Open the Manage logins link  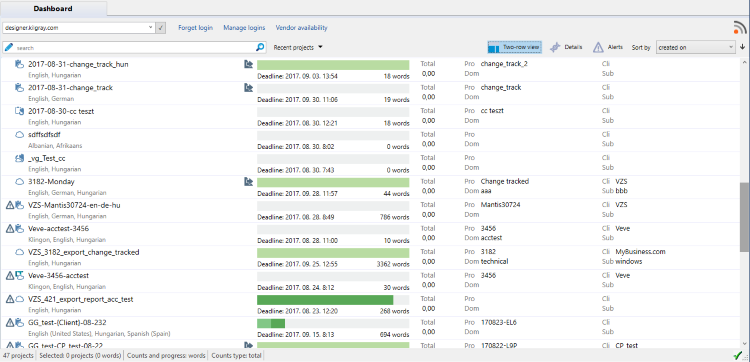(x=244, y=28)
